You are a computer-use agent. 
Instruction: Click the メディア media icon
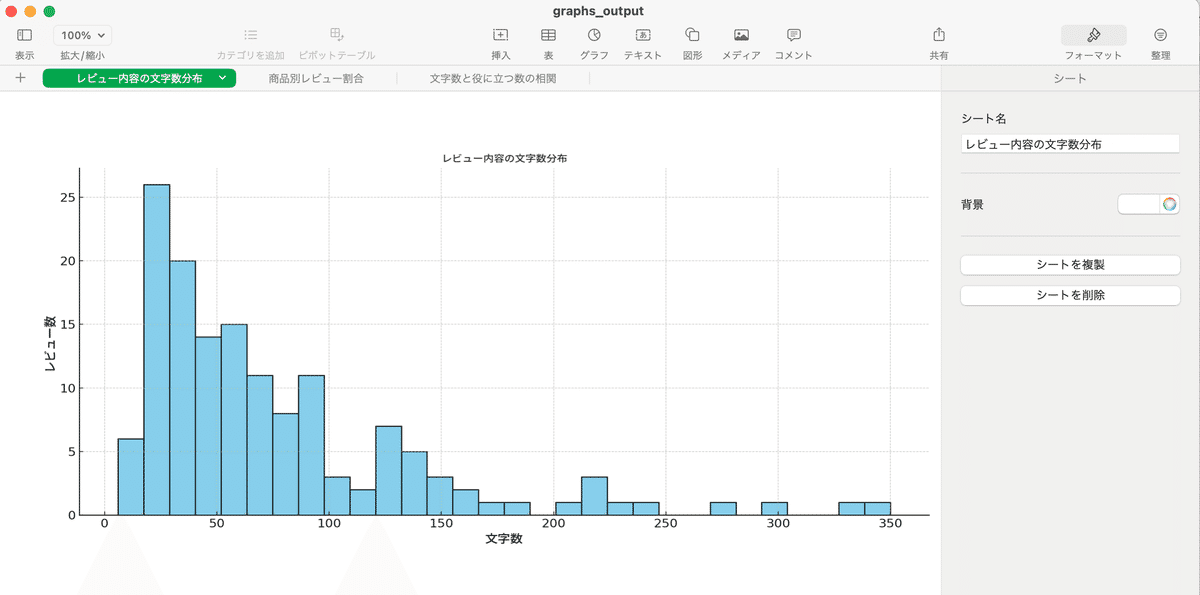pyautogui.click(x=741, y=35)
